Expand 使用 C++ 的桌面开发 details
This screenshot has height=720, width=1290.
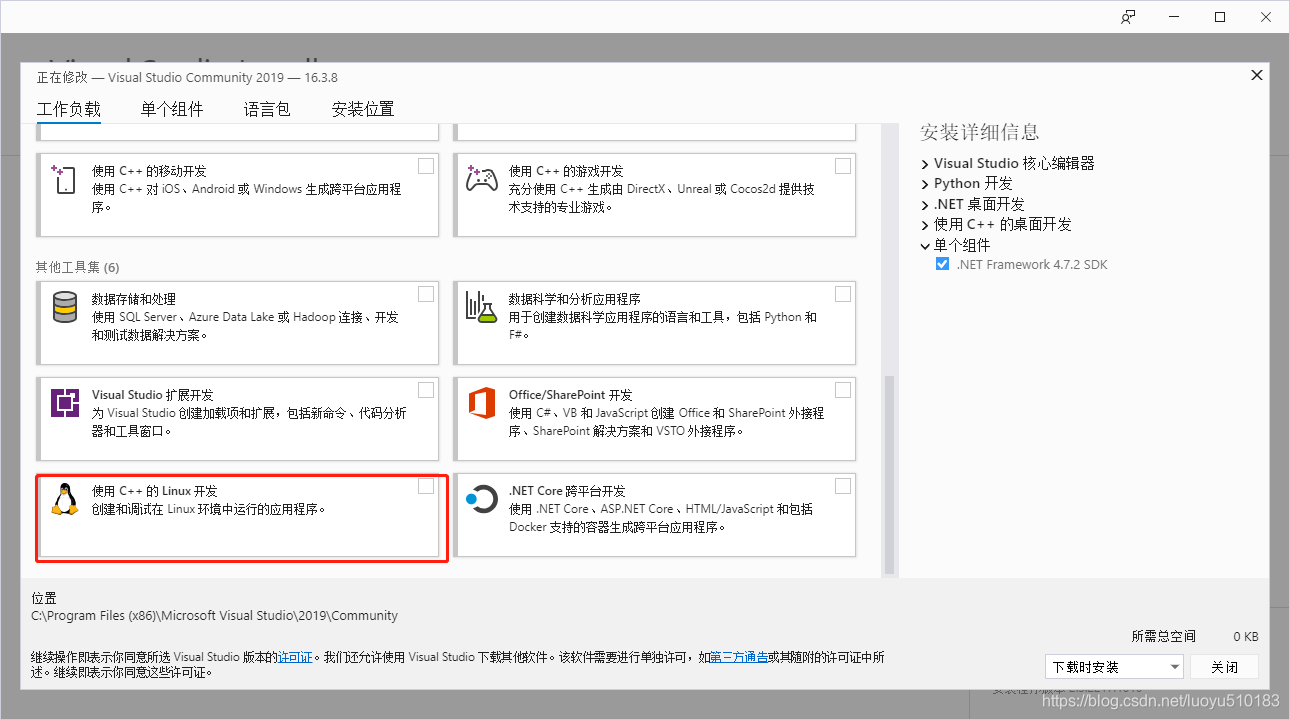coord(925,225)
